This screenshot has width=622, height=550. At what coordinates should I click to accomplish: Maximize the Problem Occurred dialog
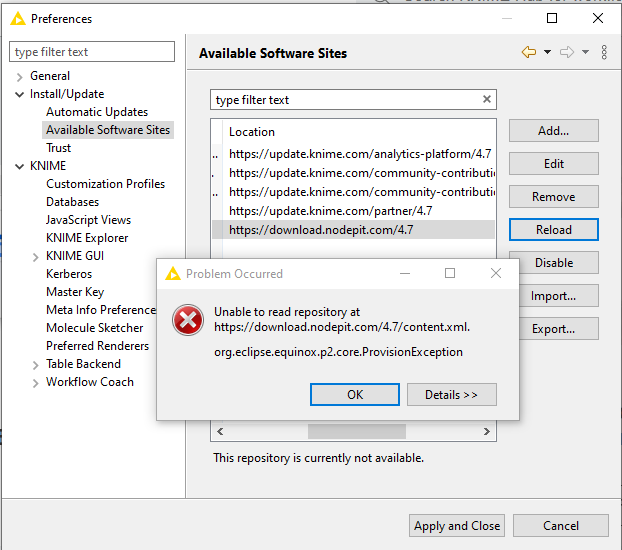tap(450, 273)
